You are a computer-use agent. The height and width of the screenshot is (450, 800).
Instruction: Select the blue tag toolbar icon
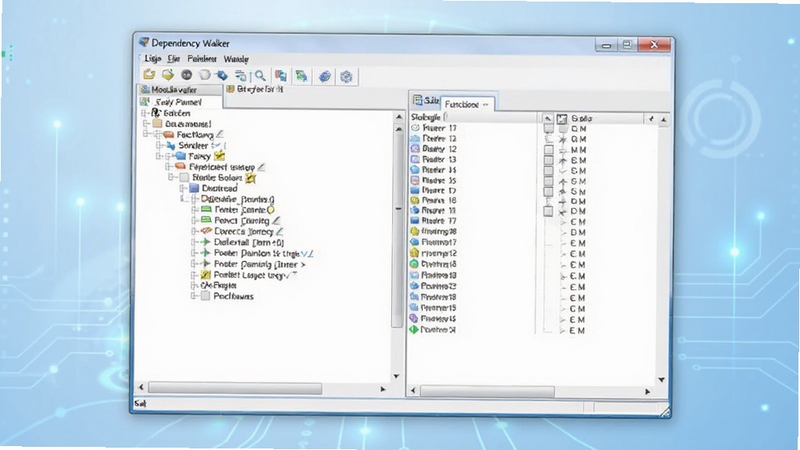point(222,76)
